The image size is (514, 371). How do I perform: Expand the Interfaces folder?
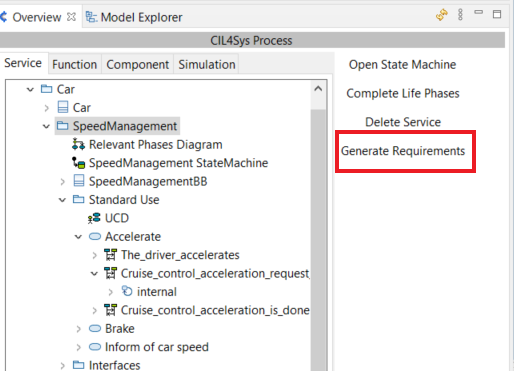62,366
